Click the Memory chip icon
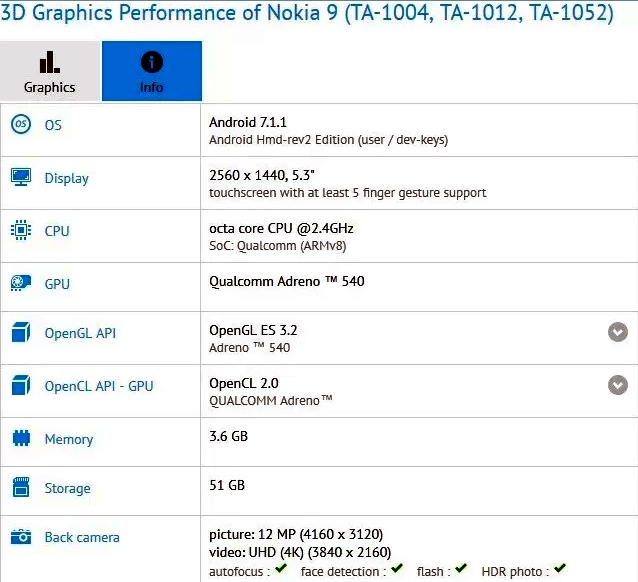Viewport: 638px width, 582px height. [21, 438]
